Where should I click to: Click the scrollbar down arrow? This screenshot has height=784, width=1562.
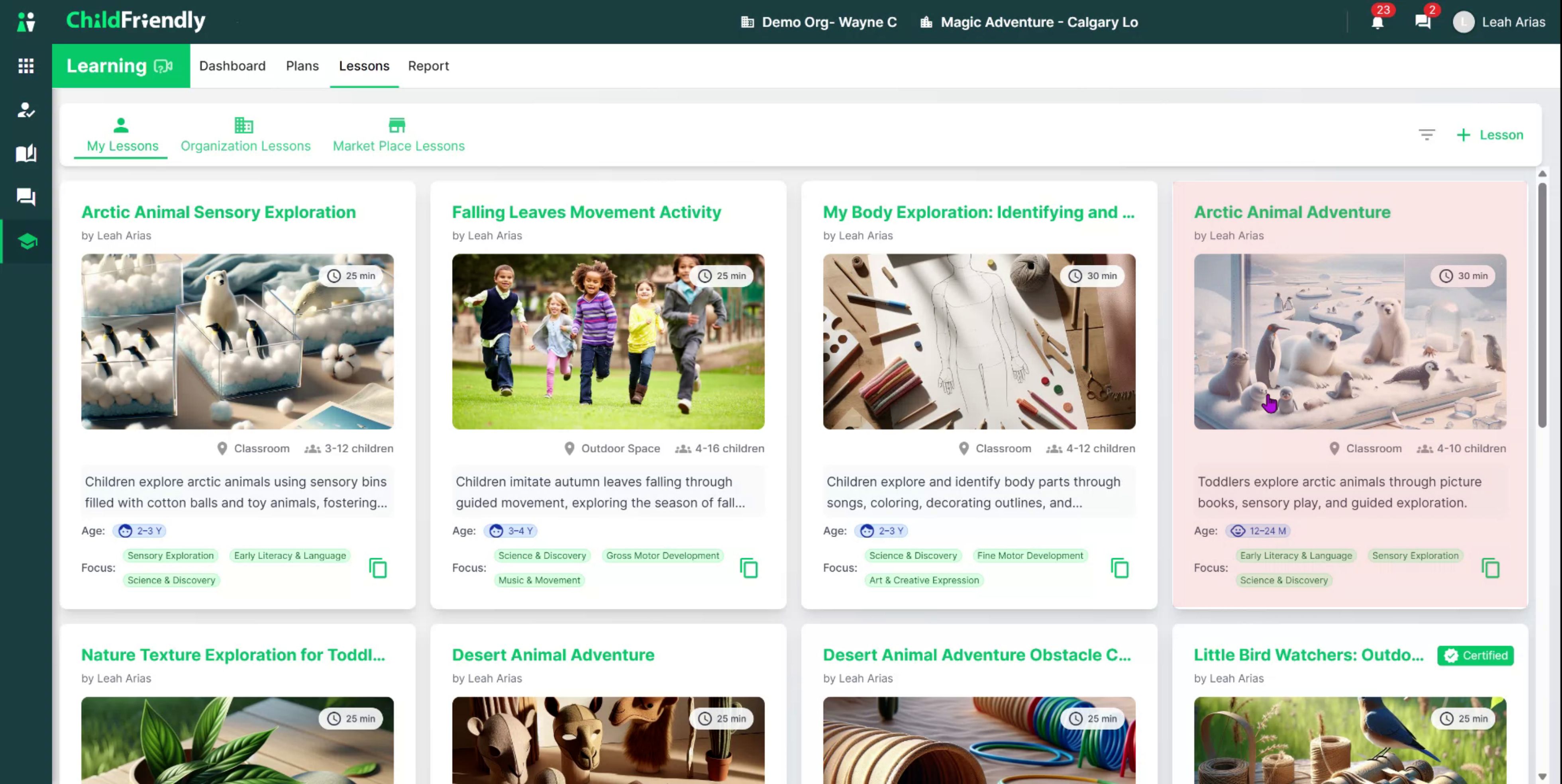click(x=1542, y=776)
